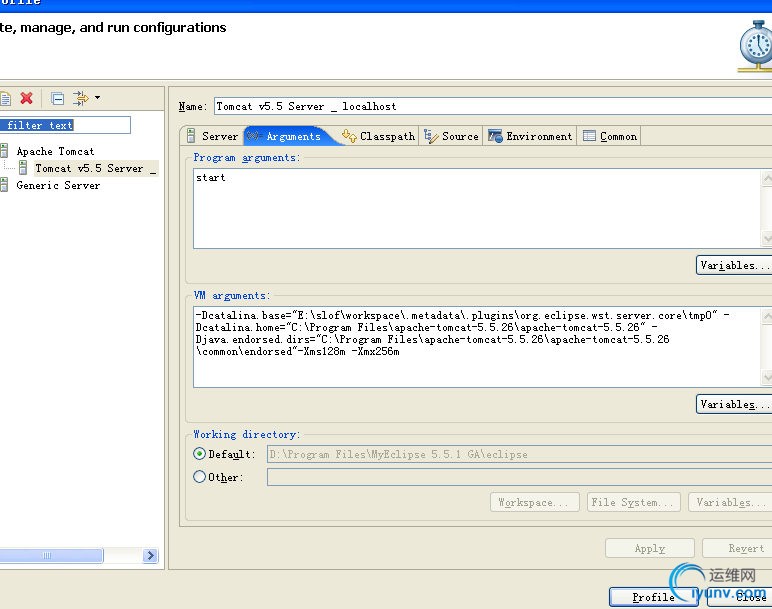This screenshot has height=609, width=772.
Task: Click the red X delete configuration icon
Action: click(27, 98)
